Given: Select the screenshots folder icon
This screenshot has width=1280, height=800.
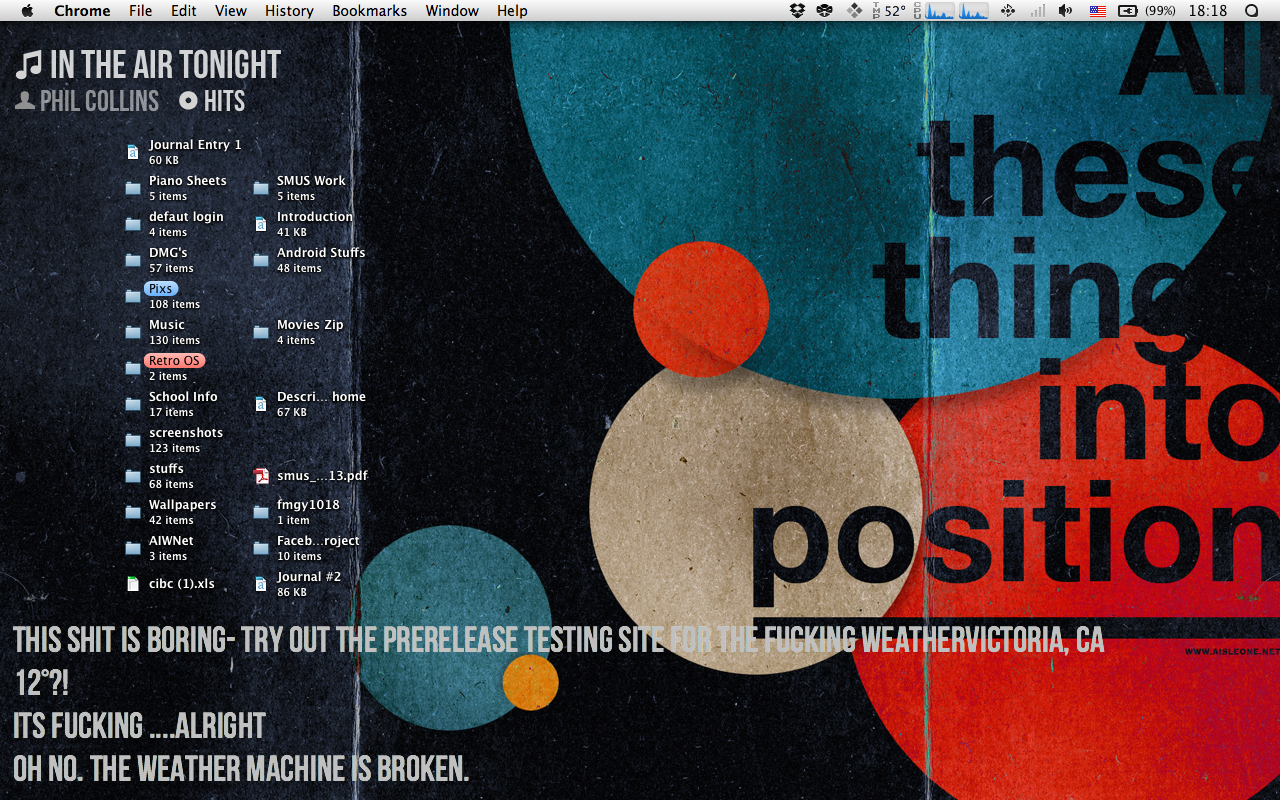Looking at the screenshot, I should [x=132, y=440].
